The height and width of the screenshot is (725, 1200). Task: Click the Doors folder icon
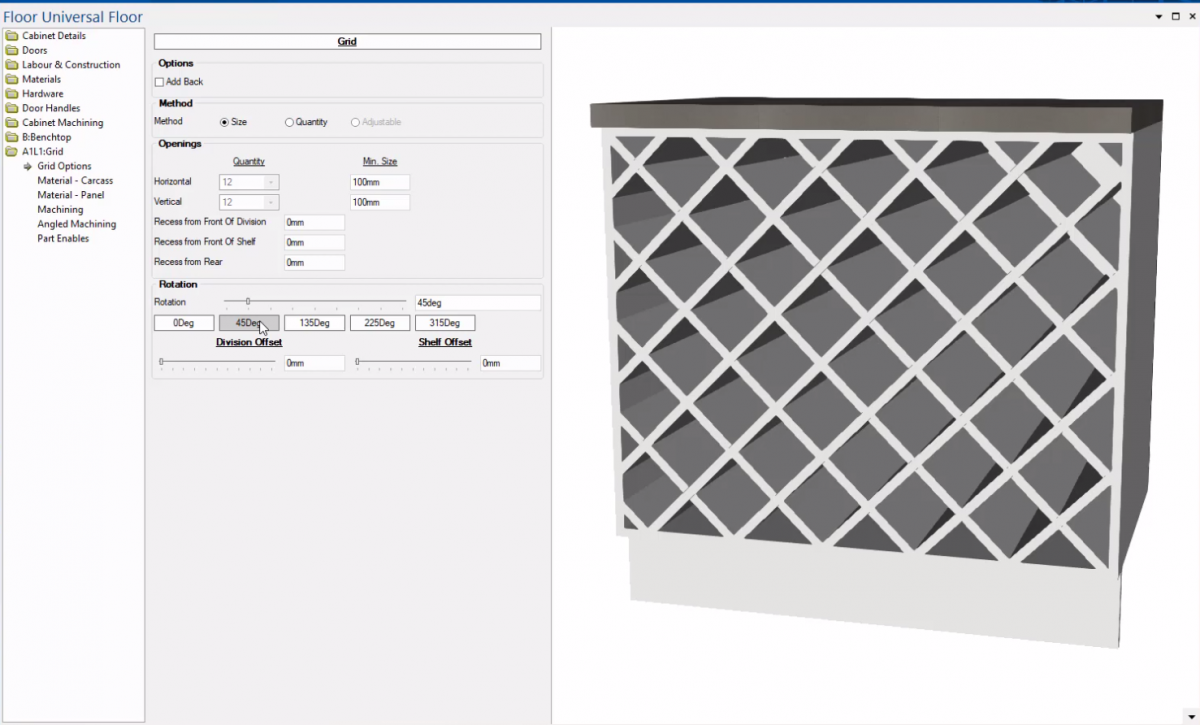pyautogui.click(x=12, y=50)
